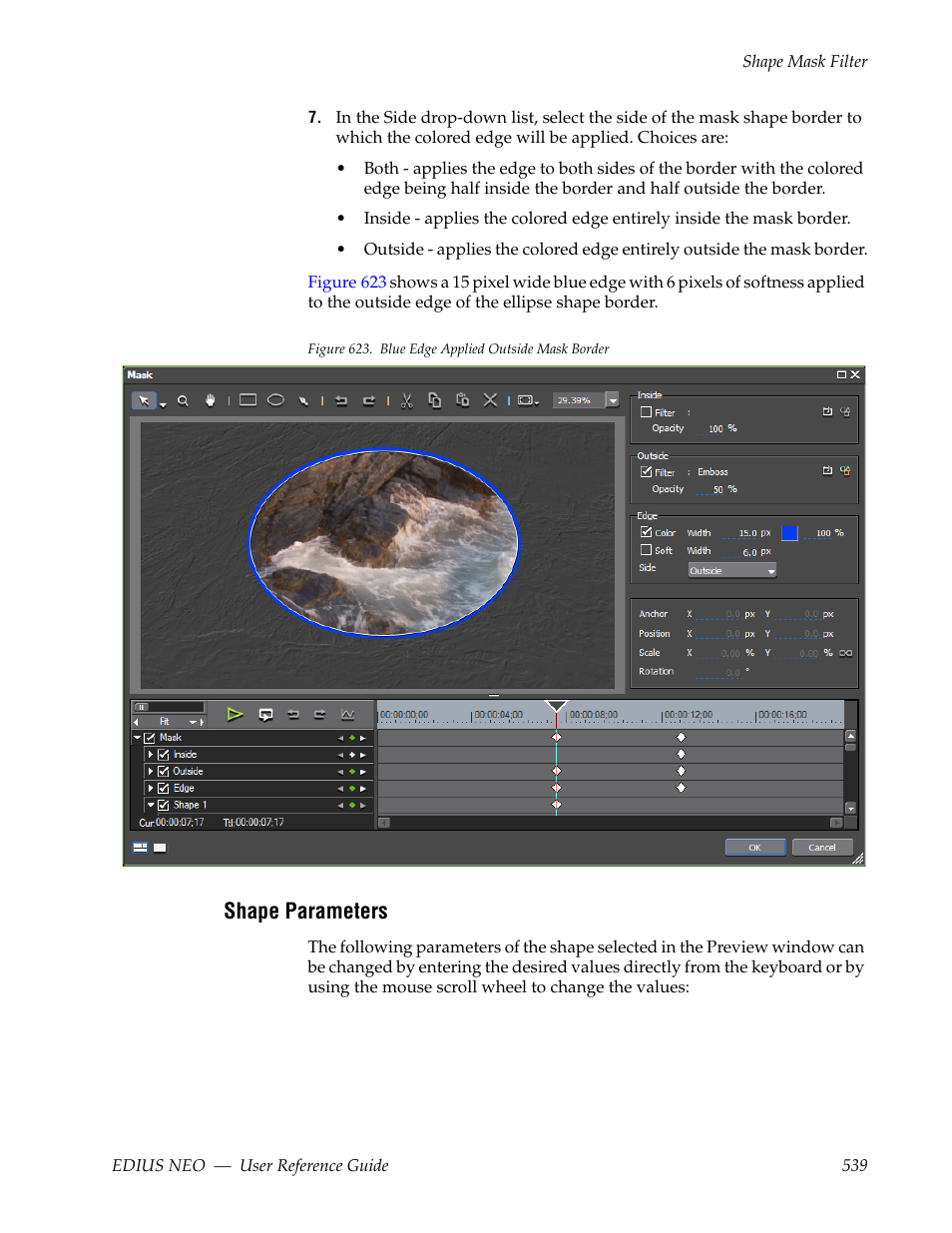Open the Outside filter selection icon
Screen dimensions: 952x1233
pyautogui.click(x=827, y=471)
